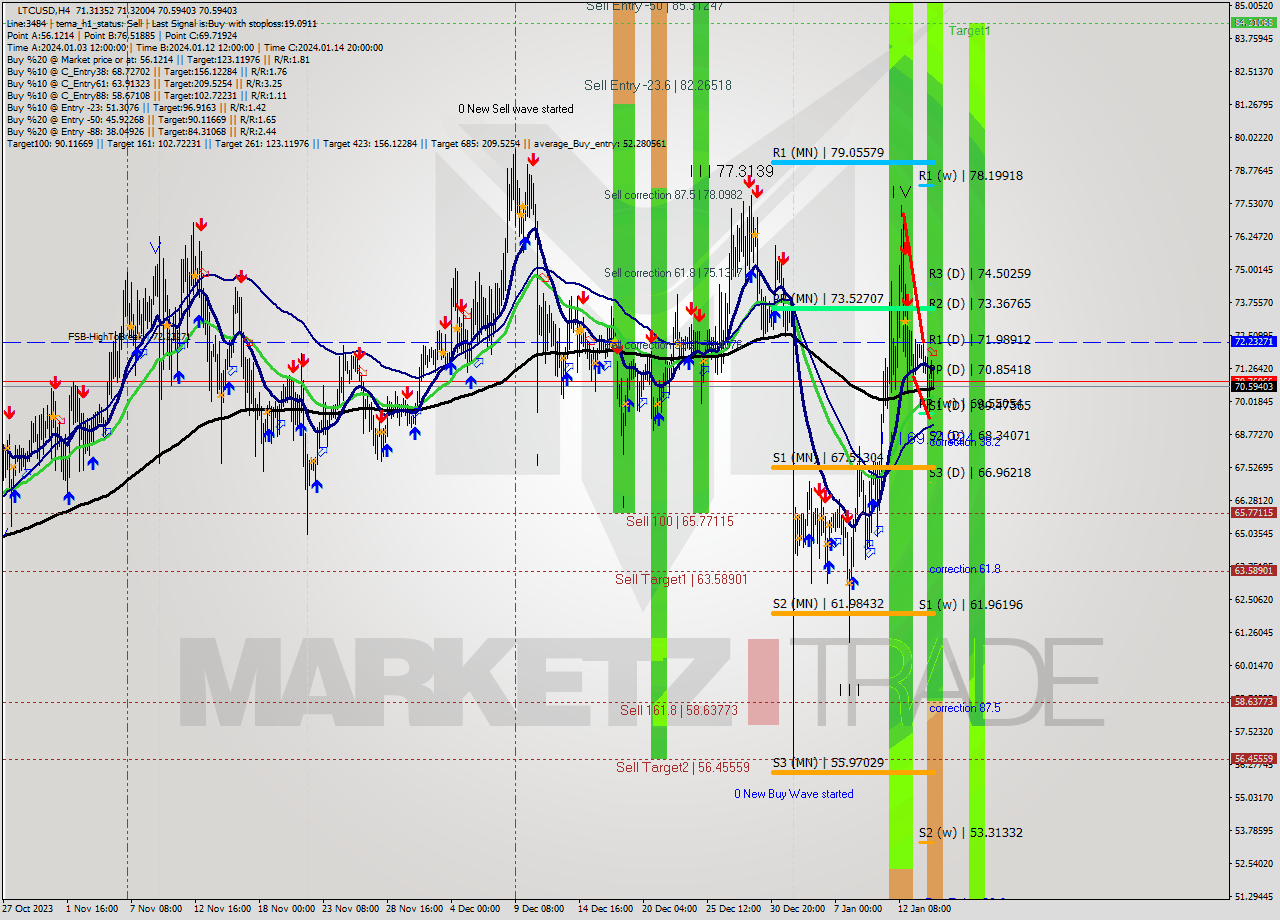Select 75.00095 on the price axis
Screen dimensions: 1280x920
(x=1254, y=269)
